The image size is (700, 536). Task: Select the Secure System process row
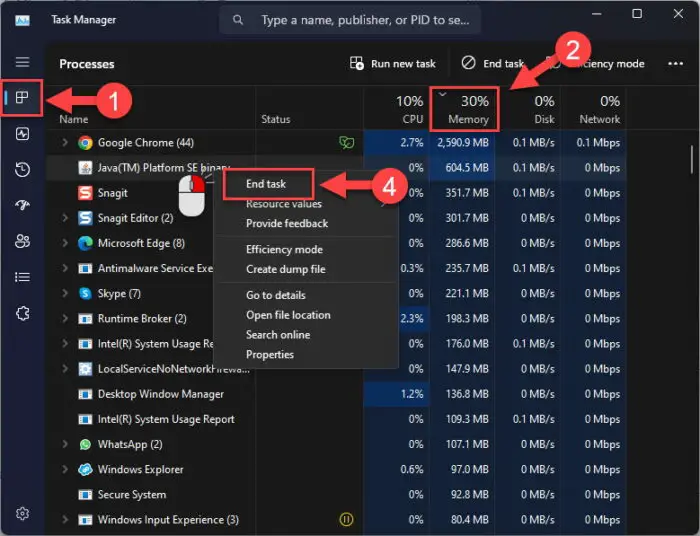336,494
